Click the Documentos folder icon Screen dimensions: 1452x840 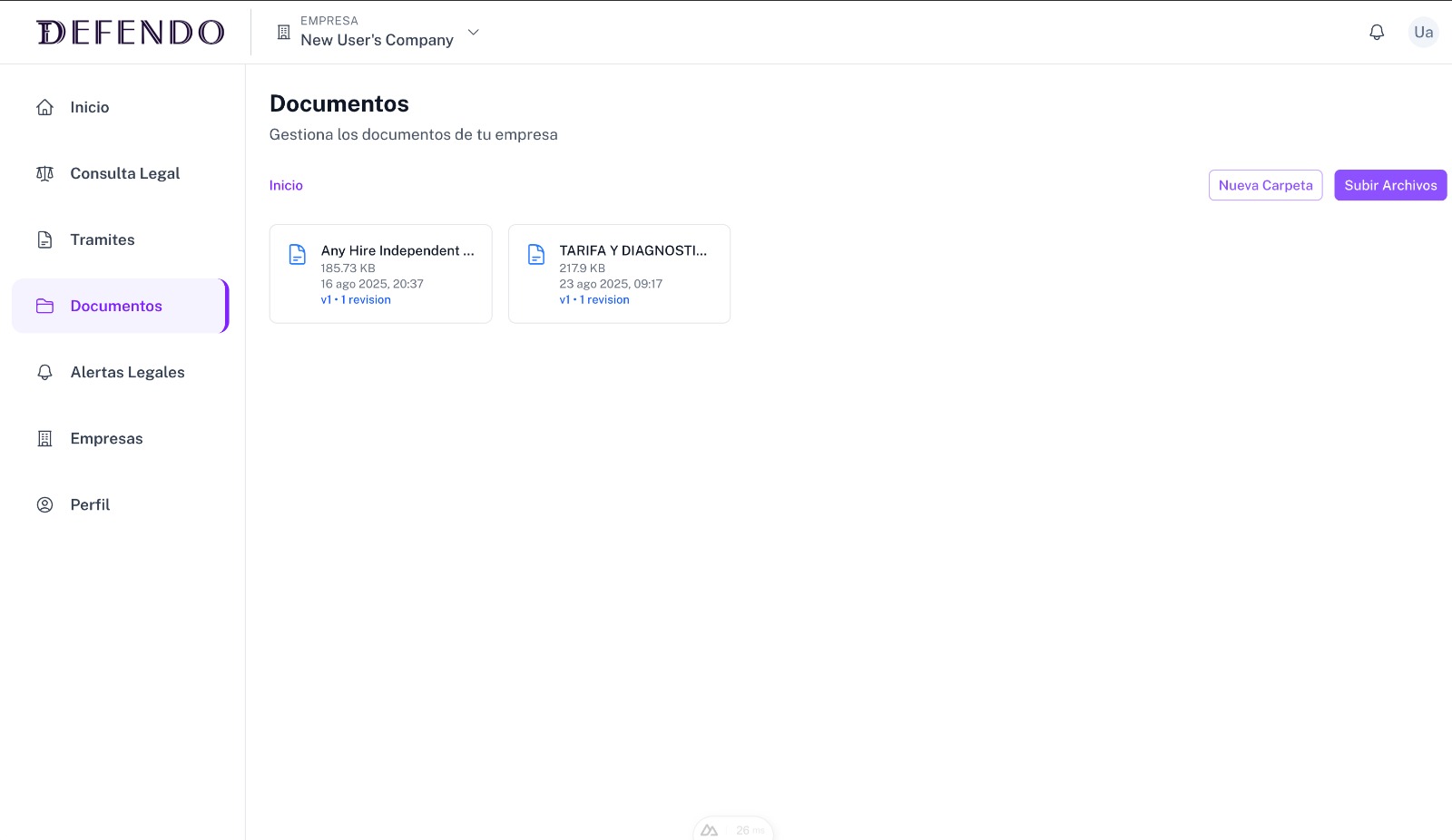click(x=44, y=306)
